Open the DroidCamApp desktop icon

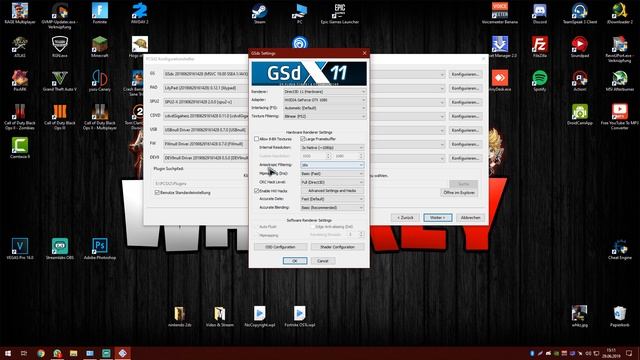click(x=580, y=114)
